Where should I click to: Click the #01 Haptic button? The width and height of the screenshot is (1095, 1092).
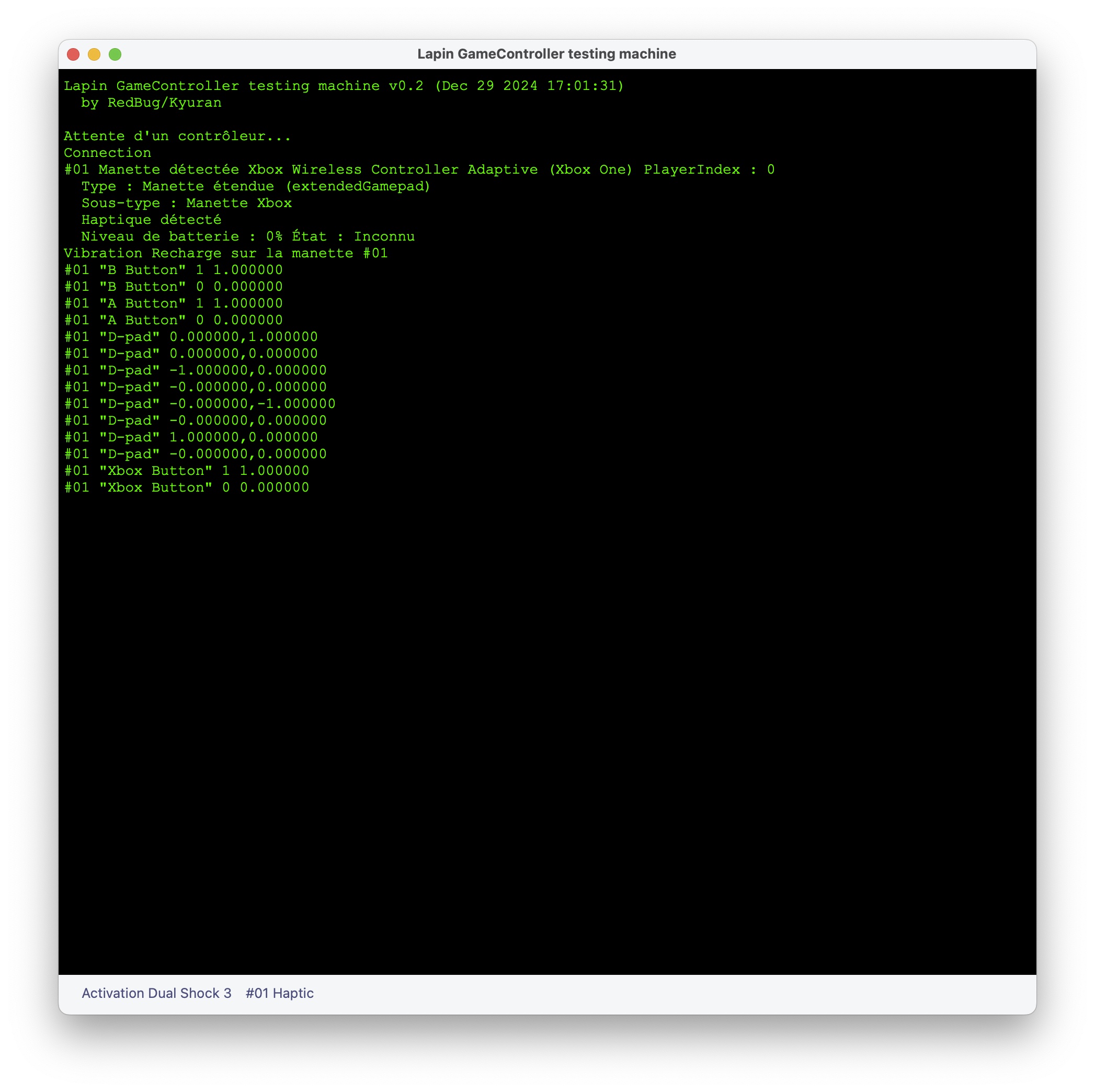coord(279,993)
